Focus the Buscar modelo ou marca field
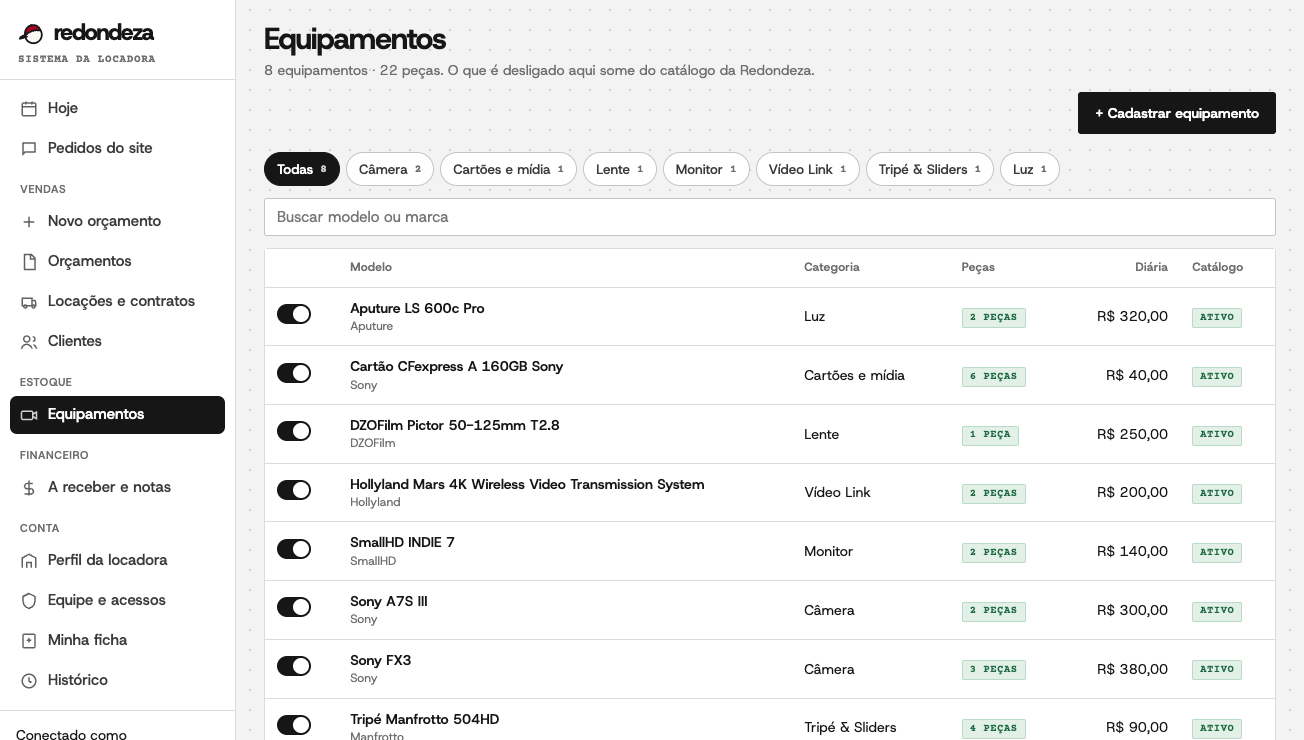 click(770, 217)
